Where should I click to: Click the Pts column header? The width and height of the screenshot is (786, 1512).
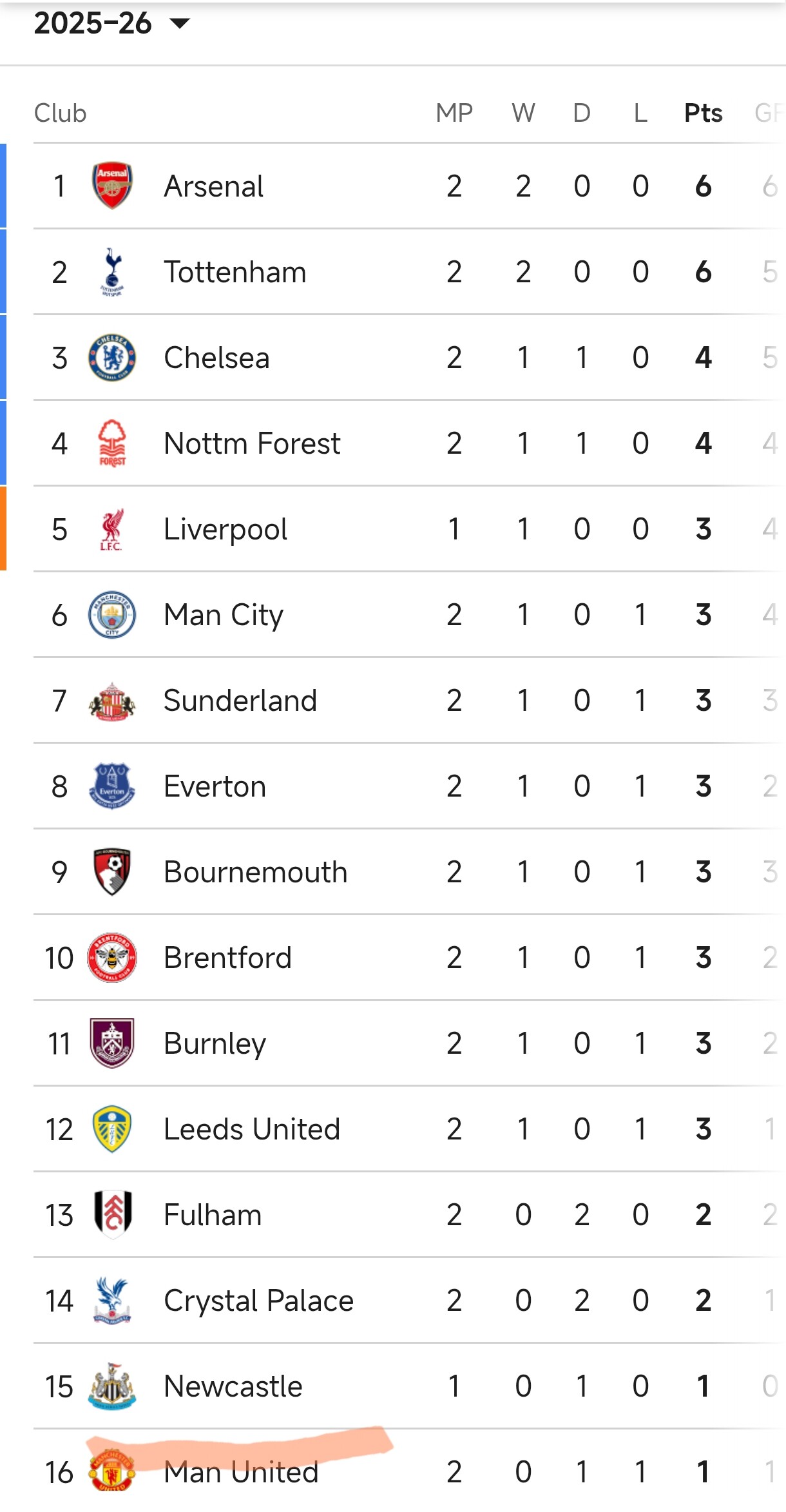(x=703, y=113)
